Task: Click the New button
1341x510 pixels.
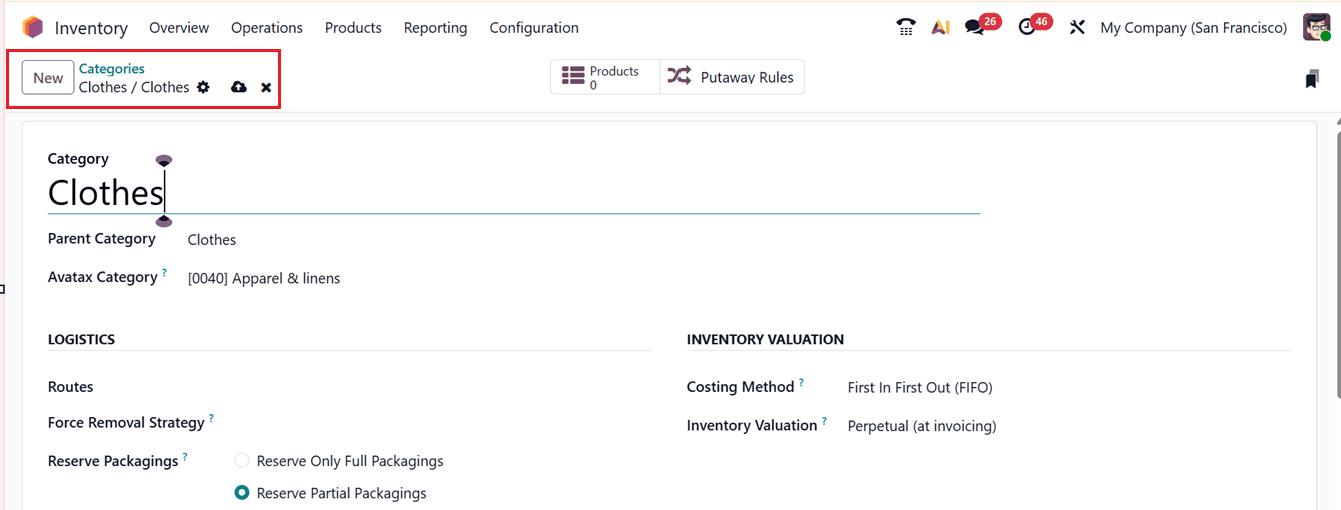Action: tap(48, 78)
